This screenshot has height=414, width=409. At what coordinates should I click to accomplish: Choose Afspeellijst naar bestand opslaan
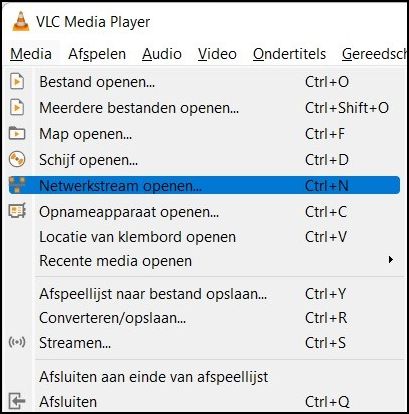pyautogui.click(x=153, y=294)
